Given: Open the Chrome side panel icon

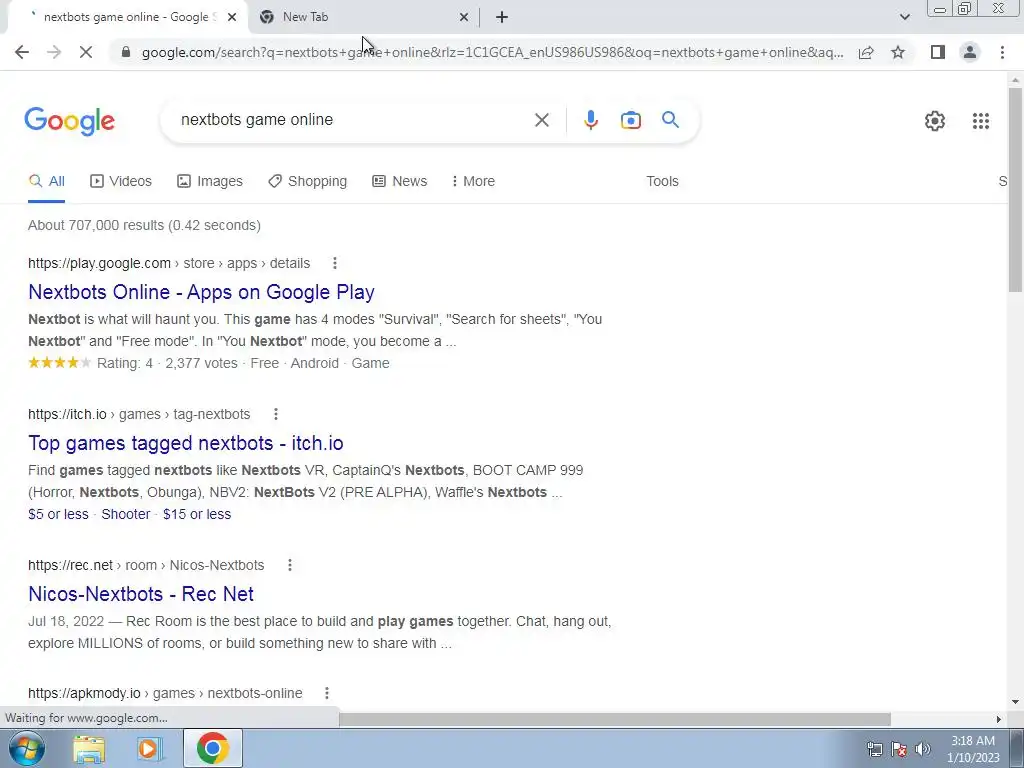Looking at the screenshot, I should click(x=938, y=52).
